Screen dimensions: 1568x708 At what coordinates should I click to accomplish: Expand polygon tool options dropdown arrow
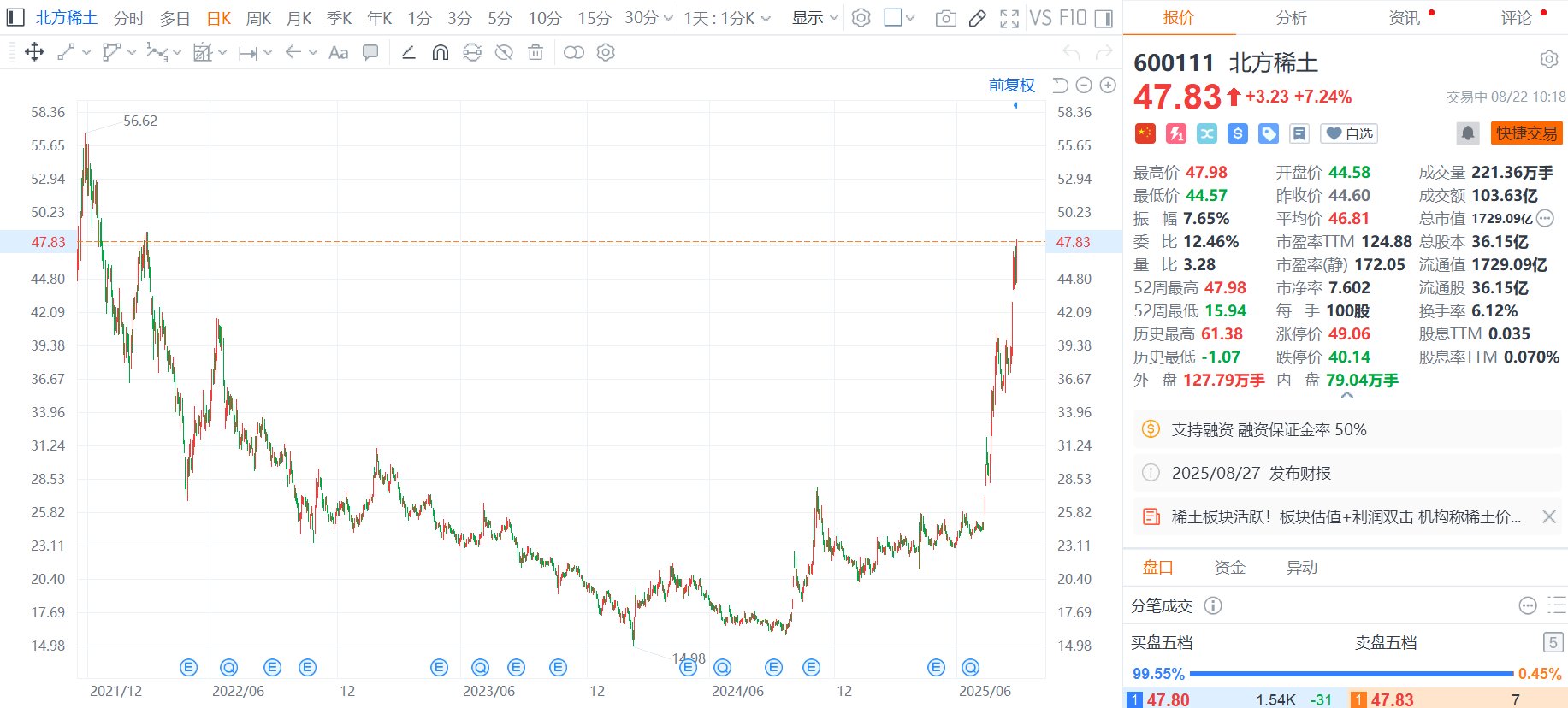(132, 52)
